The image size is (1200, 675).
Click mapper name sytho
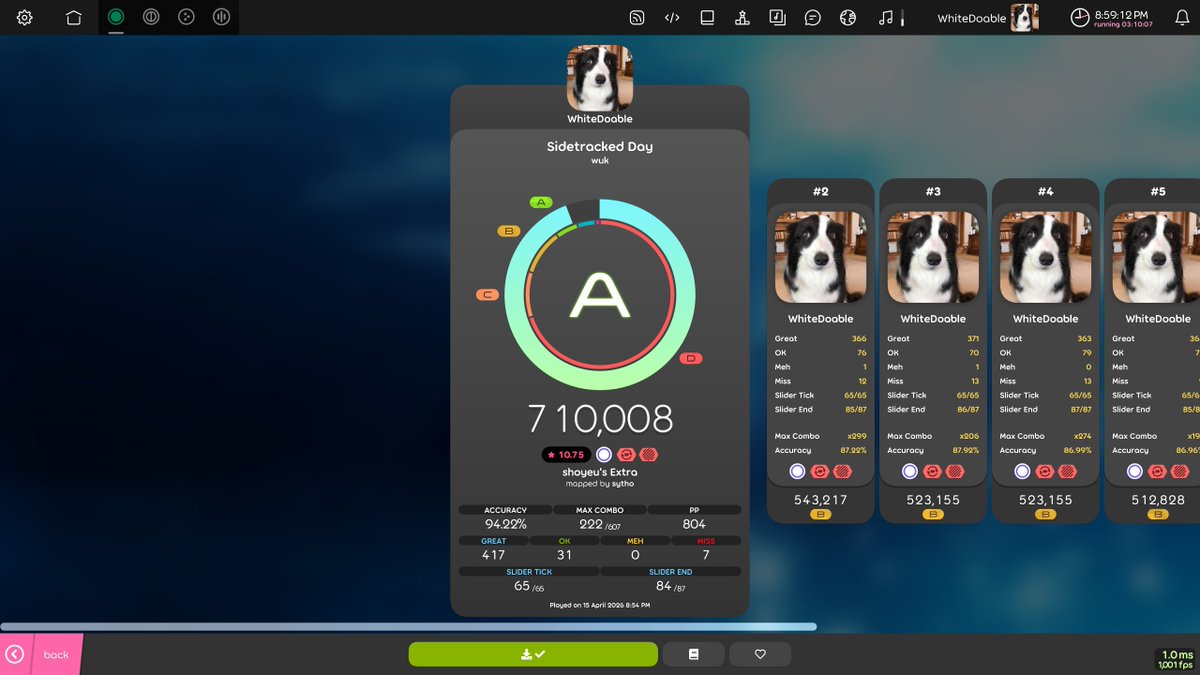tap(623, 484)
